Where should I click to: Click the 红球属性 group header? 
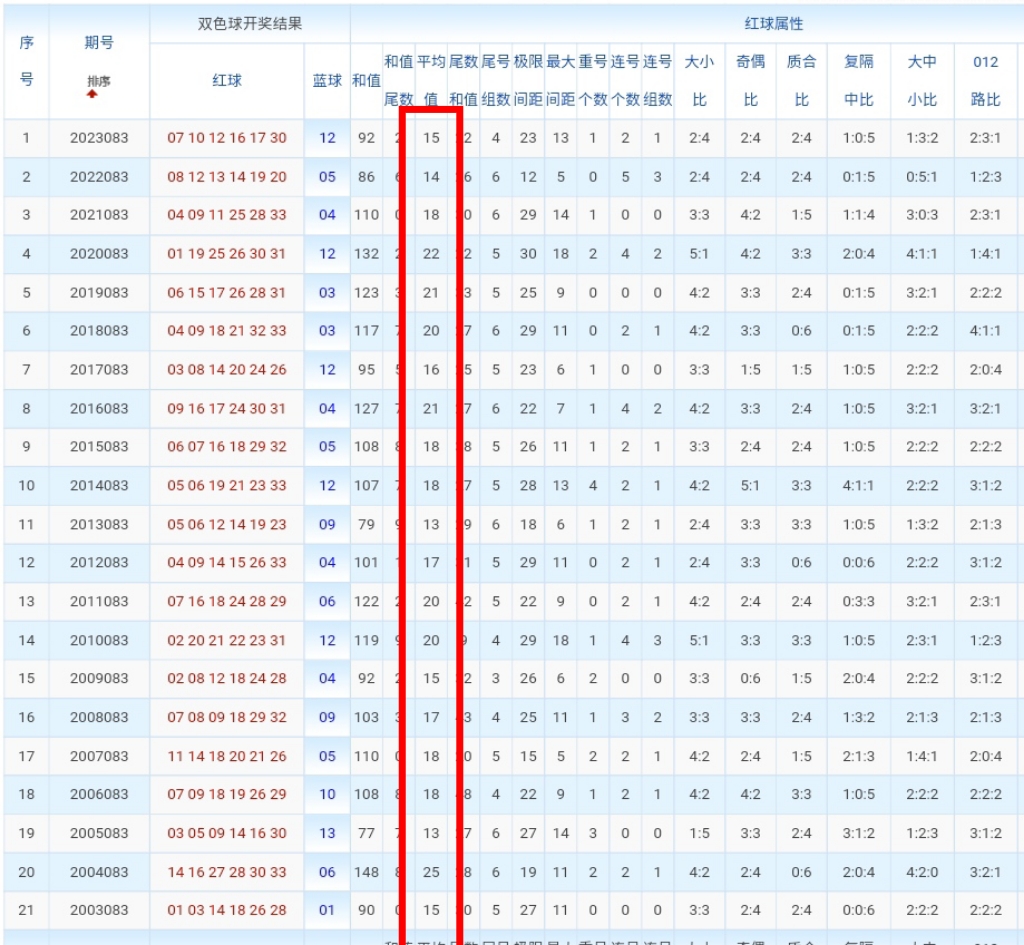click(774, 24)
